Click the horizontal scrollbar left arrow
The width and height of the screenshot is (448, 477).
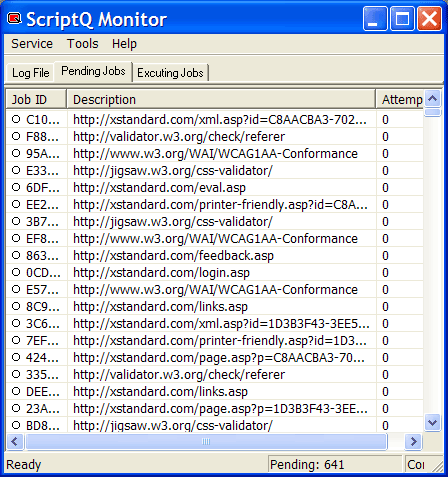coord(15,442)
